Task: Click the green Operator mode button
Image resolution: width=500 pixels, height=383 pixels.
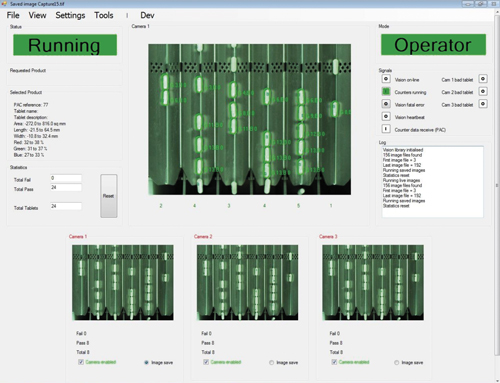Action: click(433, 45)
